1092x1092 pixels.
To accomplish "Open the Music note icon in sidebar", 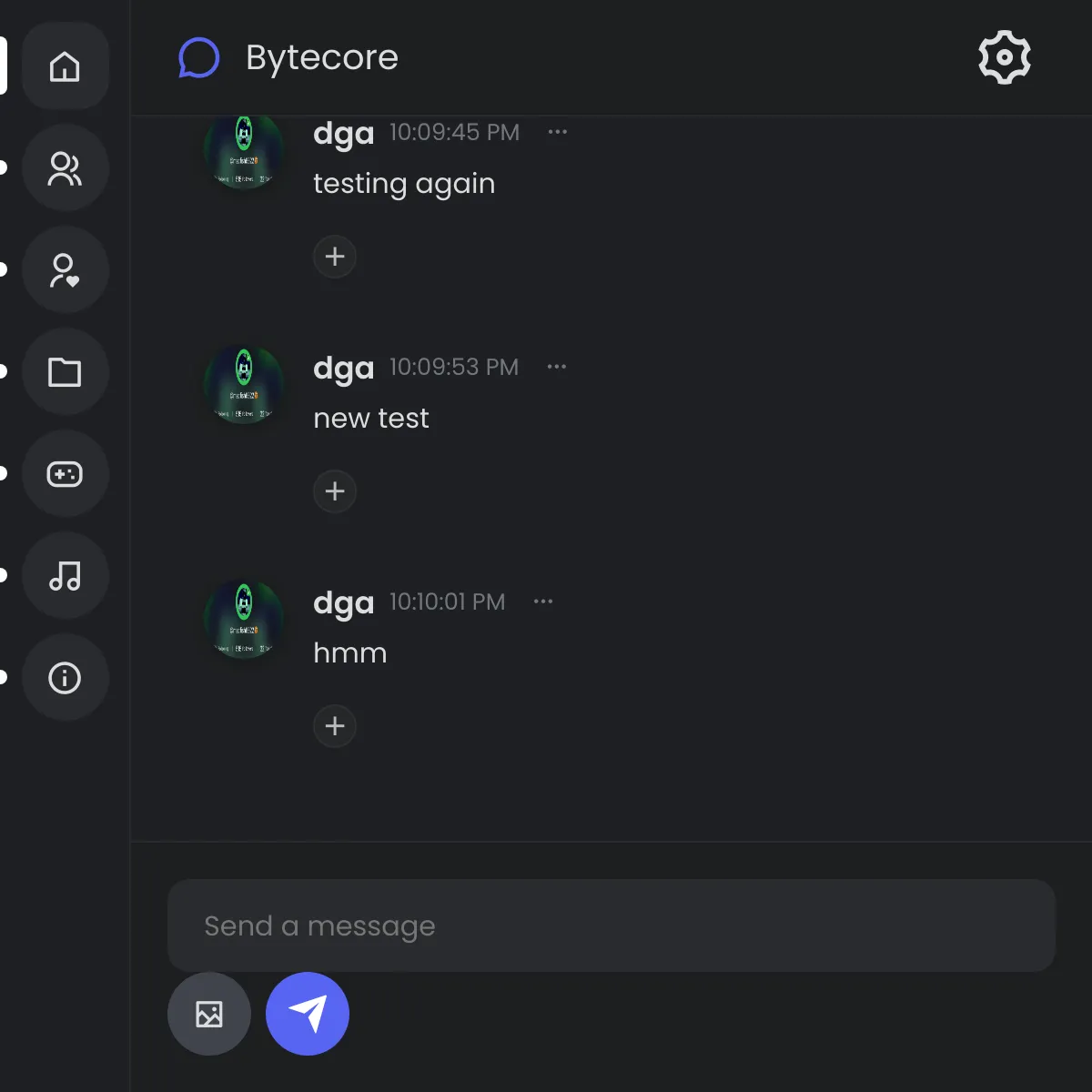I will pos(65,576).
